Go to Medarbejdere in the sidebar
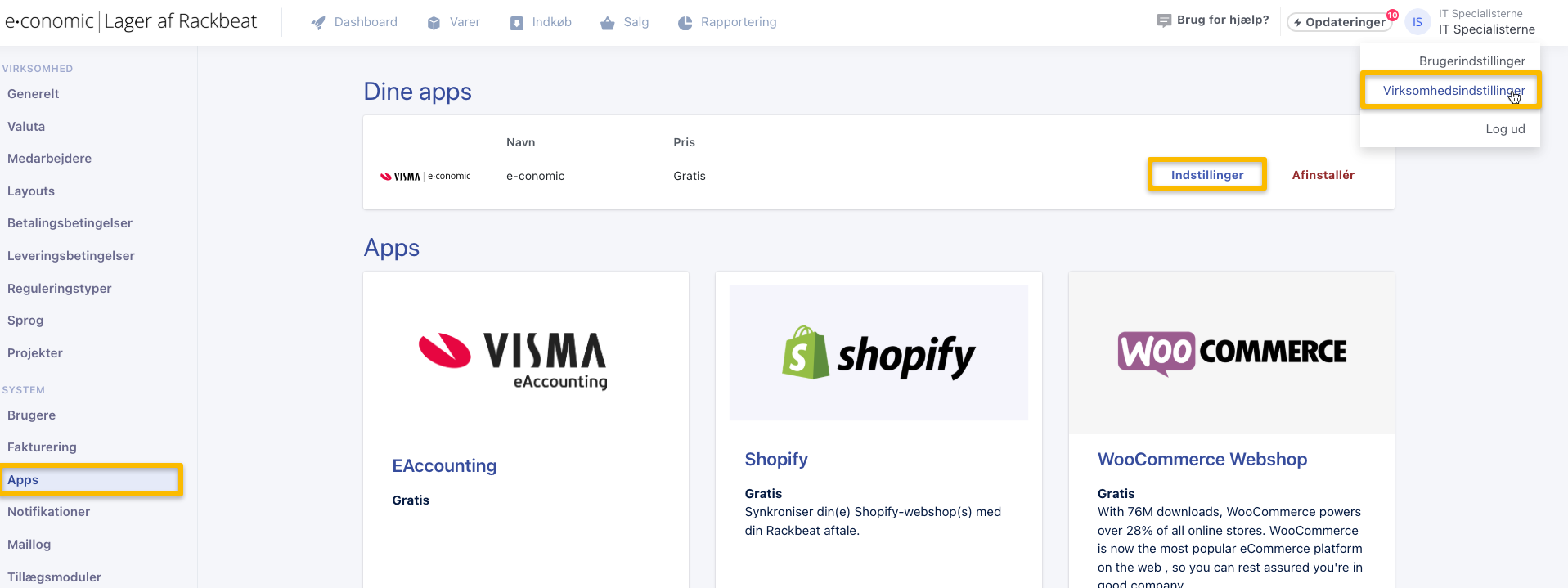Viewport: 1568px width, 588px height. tap(49, 159)
